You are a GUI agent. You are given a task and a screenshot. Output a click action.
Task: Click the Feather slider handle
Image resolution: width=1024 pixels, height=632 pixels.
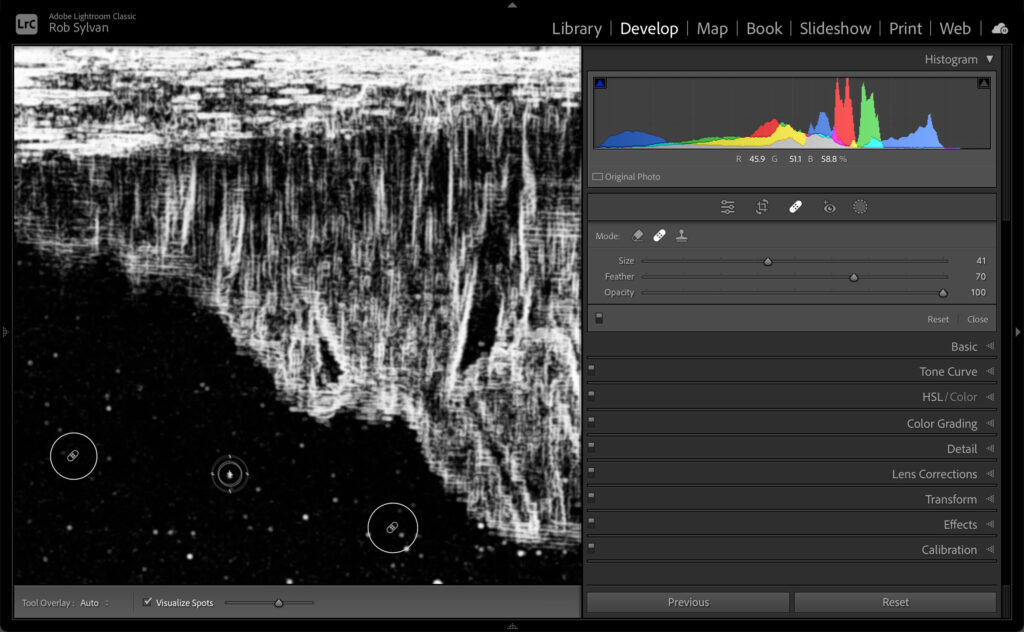pos(854,277)
